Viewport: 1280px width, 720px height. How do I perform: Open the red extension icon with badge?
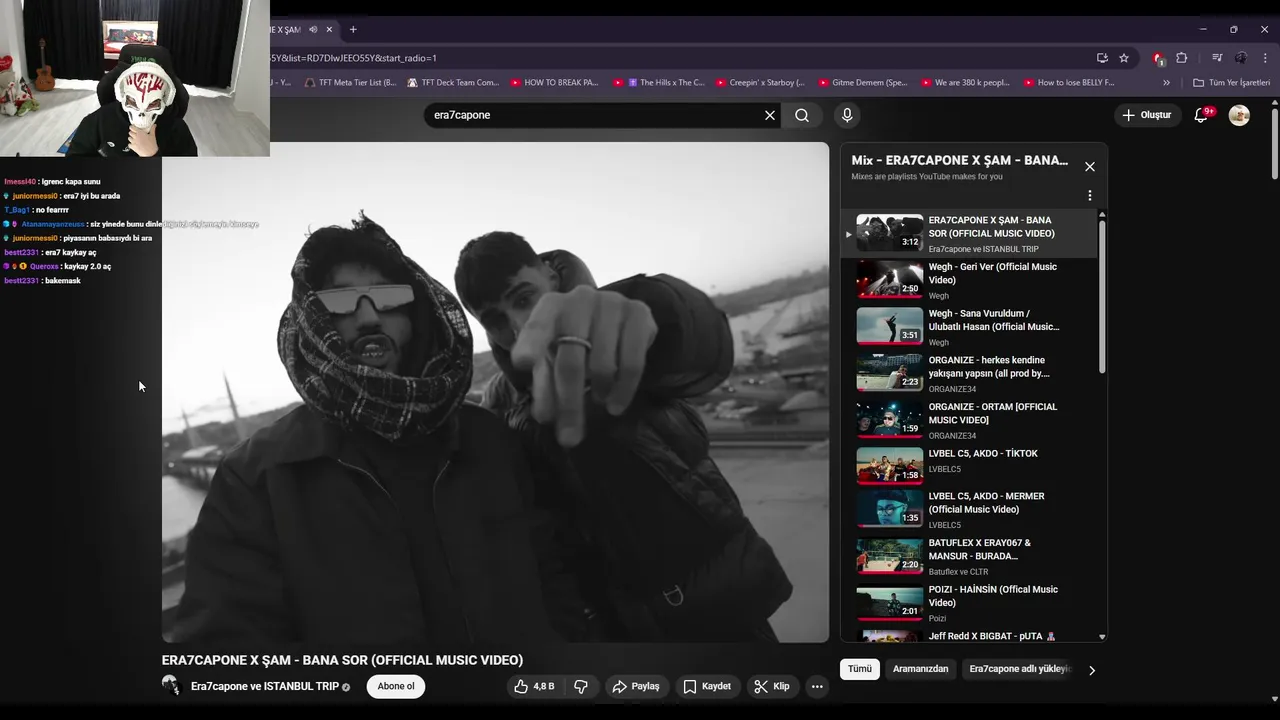click(1158, 58)
